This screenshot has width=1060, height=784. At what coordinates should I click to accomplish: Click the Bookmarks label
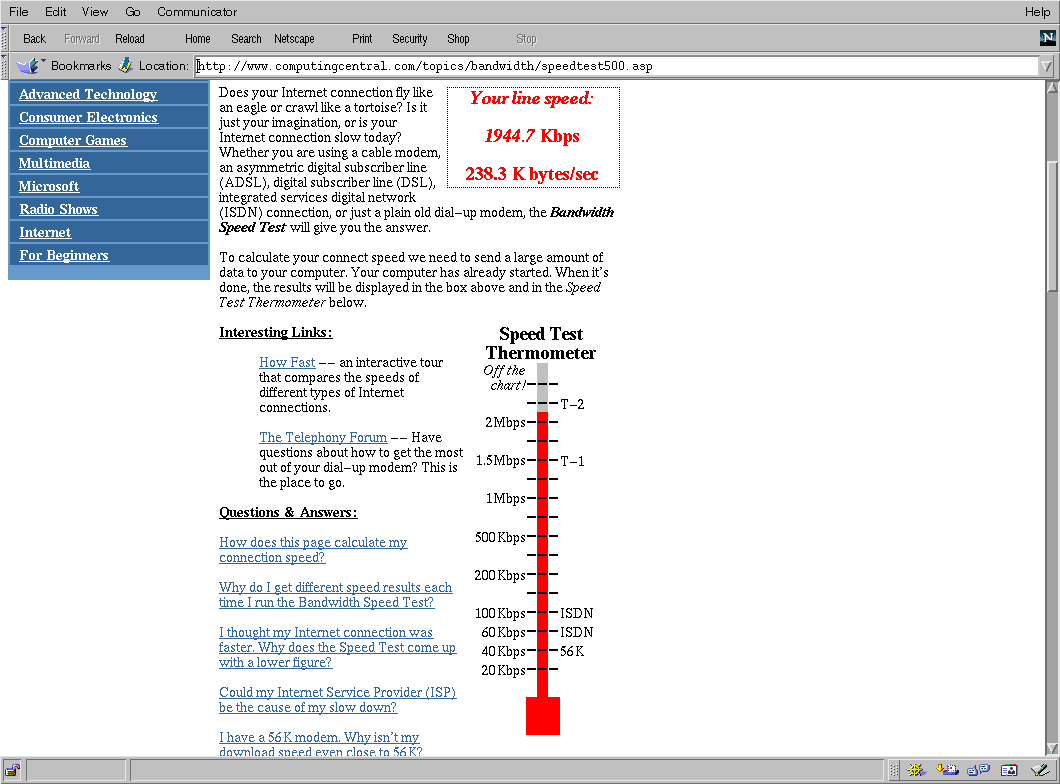pos(81,66)
